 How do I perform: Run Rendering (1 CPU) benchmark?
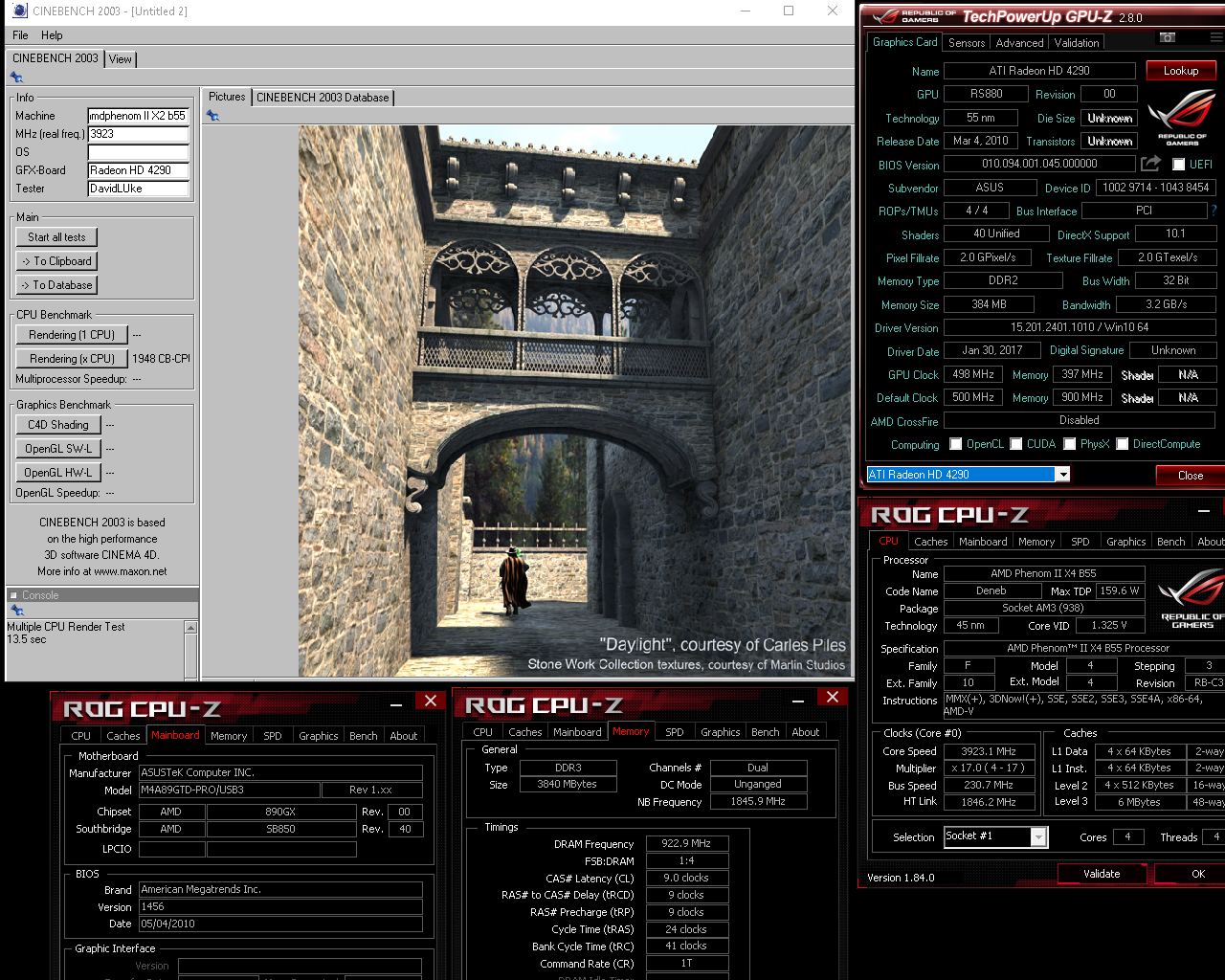coord(72,335)
